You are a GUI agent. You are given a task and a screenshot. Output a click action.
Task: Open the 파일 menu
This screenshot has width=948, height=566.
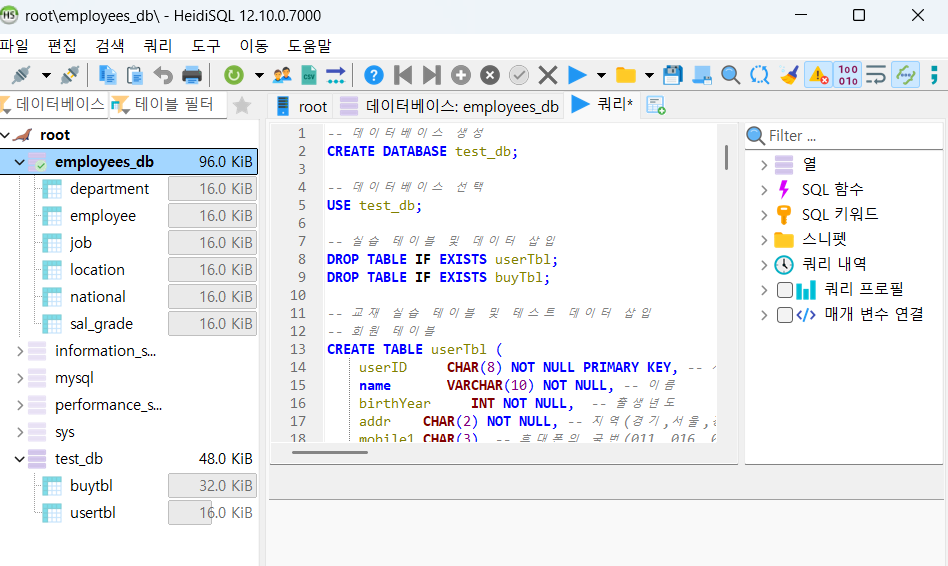tap(15, 46)
